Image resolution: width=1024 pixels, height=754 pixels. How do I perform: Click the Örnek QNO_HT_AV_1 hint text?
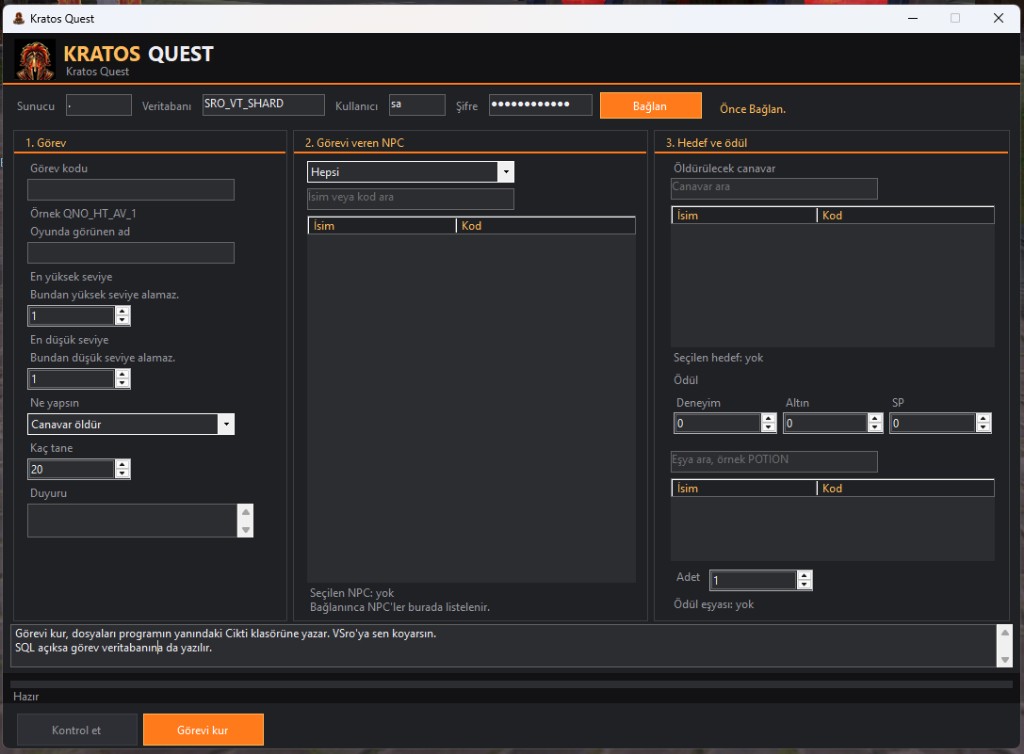[83, 213]
